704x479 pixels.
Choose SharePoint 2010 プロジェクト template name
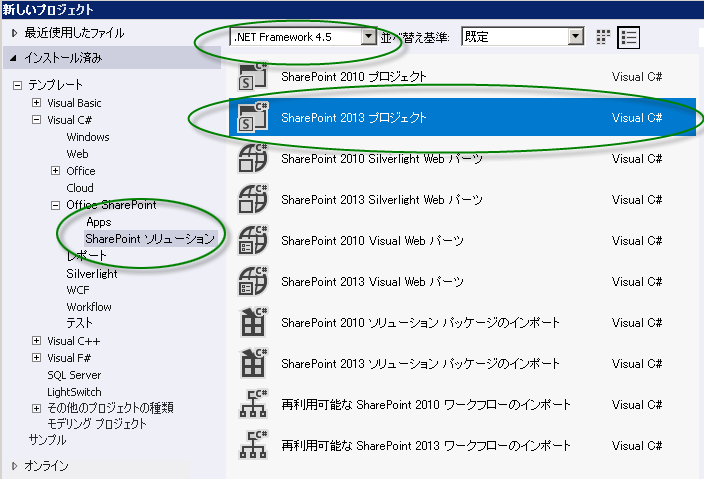point(354,77)
